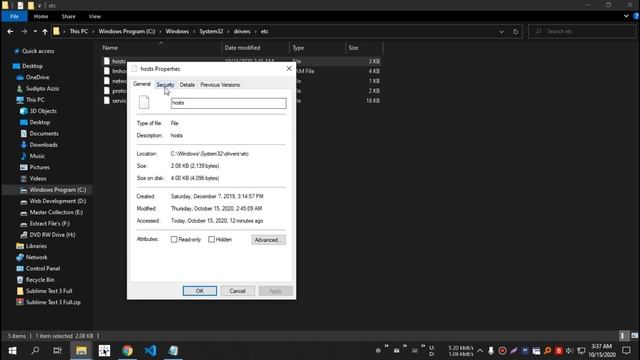Launch Visual Studio Code from taskbar
Image resolution: width=640 pixels, height=360 pixels.
coord(150,351)
